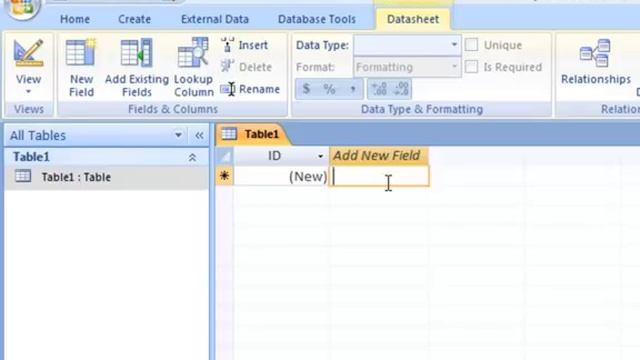Open the View button dropdown arrow

(28, 92)
